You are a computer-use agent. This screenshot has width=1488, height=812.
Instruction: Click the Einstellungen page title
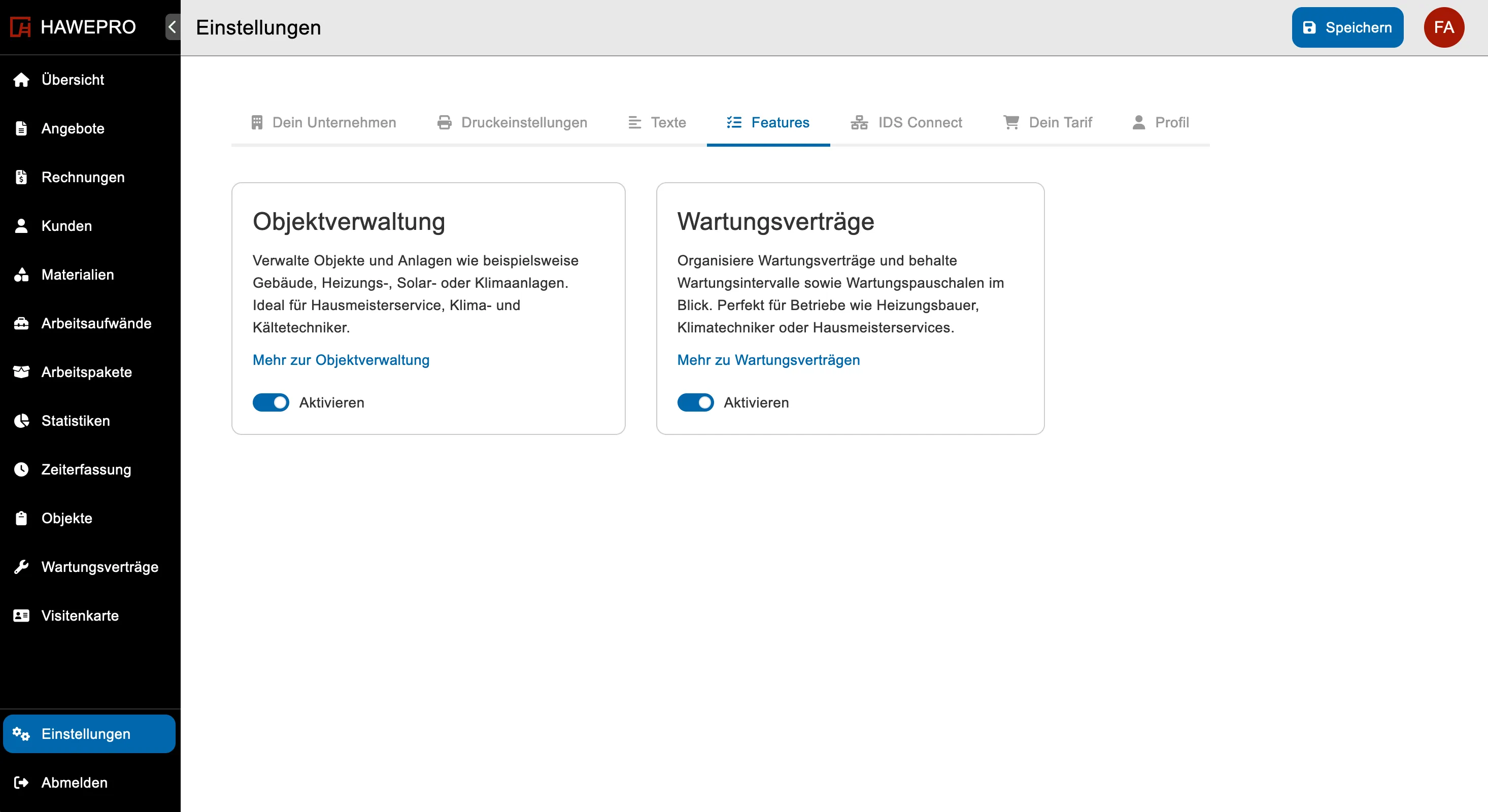[x=258, y=27]
